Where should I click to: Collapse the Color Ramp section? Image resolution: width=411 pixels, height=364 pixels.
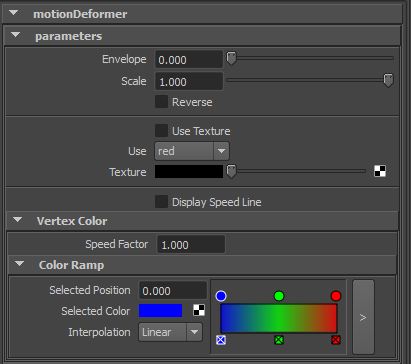tap(19, 264)
